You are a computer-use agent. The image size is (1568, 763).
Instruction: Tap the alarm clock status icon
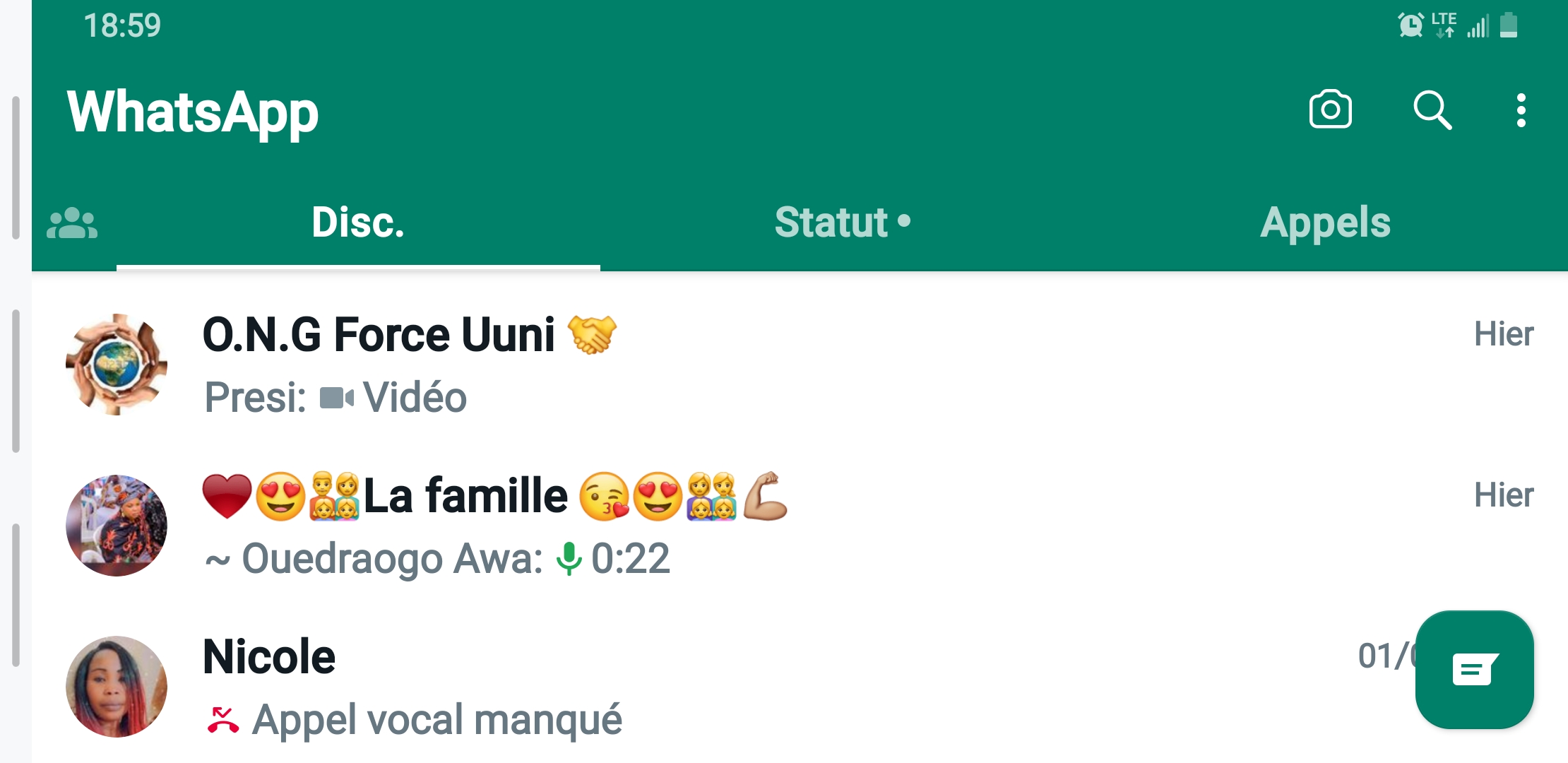1410,25
